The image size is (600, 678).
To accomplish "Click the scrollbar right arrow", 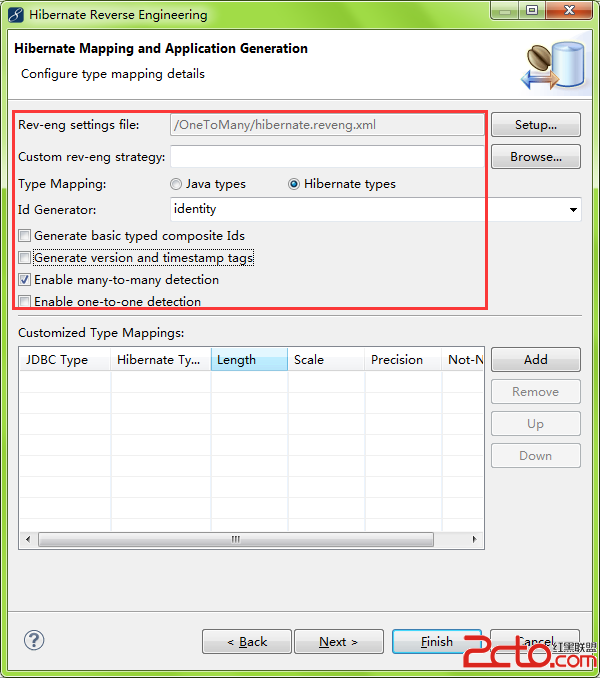I will pyautogui.click(x=475, y=539).
